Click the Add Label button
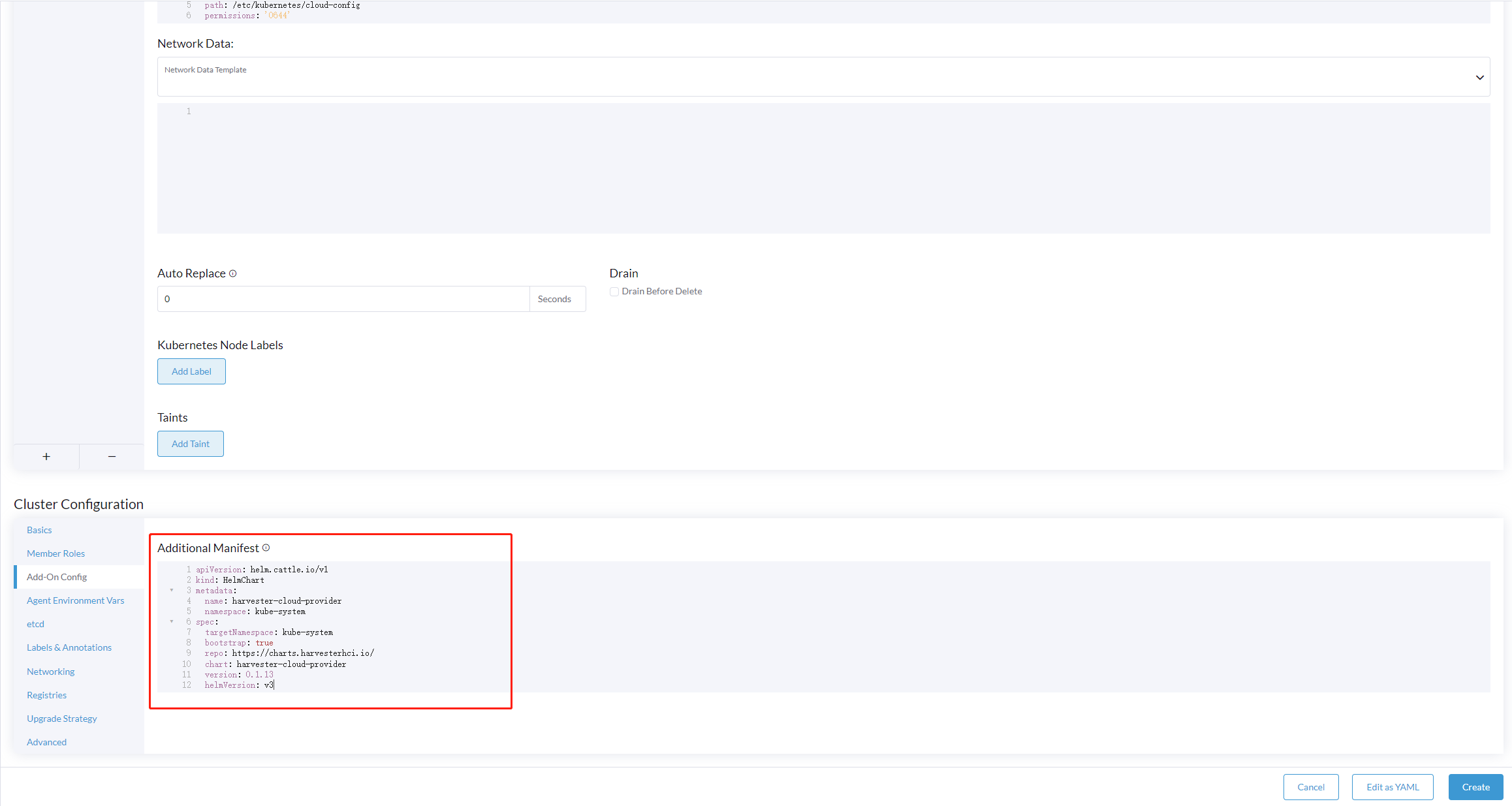Screen dimensions: 1512x806 [191, 371]
